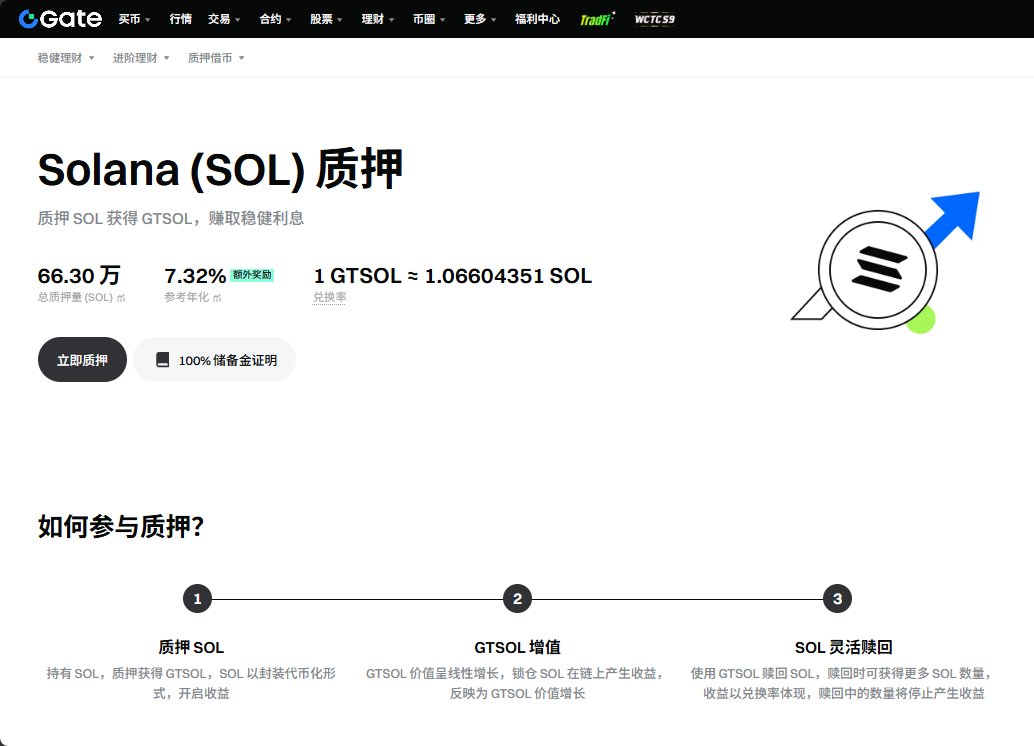1034x746 pixels.
Task: Expand the 交易 dropdown
Action: 224,19
